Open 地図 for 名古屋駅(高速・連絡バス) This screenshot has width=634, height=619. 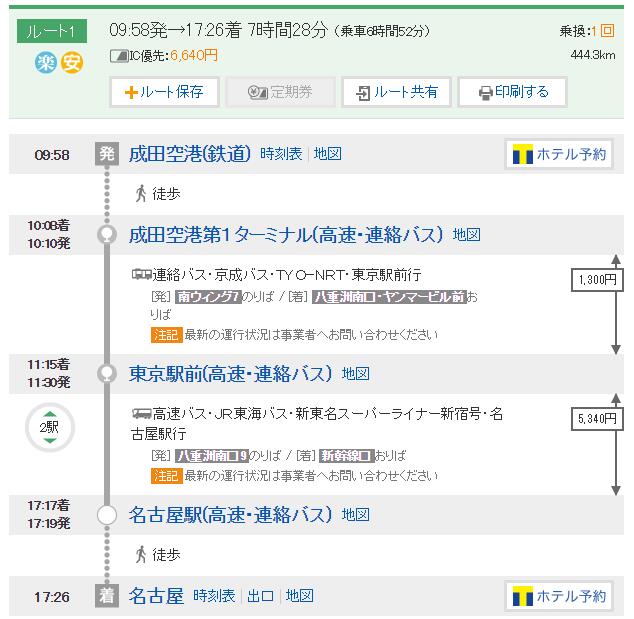pyautogui.click(x=356, y=515)
